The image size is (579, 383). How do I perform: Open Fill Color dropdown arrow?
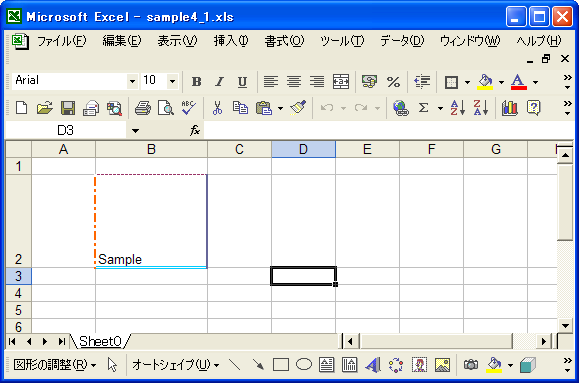(x=501, y=82)
